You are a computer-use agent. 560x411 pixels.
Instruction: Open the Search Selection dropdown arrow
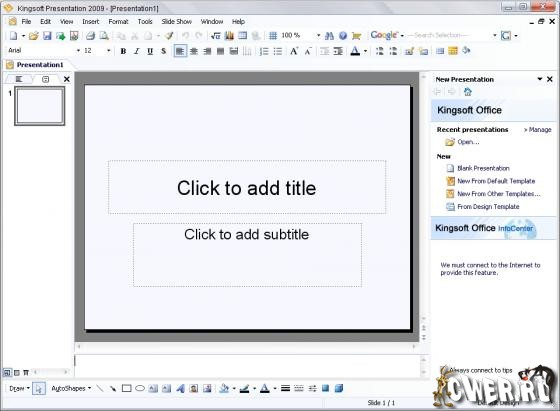pyautogui.click(x=495, y=35)
